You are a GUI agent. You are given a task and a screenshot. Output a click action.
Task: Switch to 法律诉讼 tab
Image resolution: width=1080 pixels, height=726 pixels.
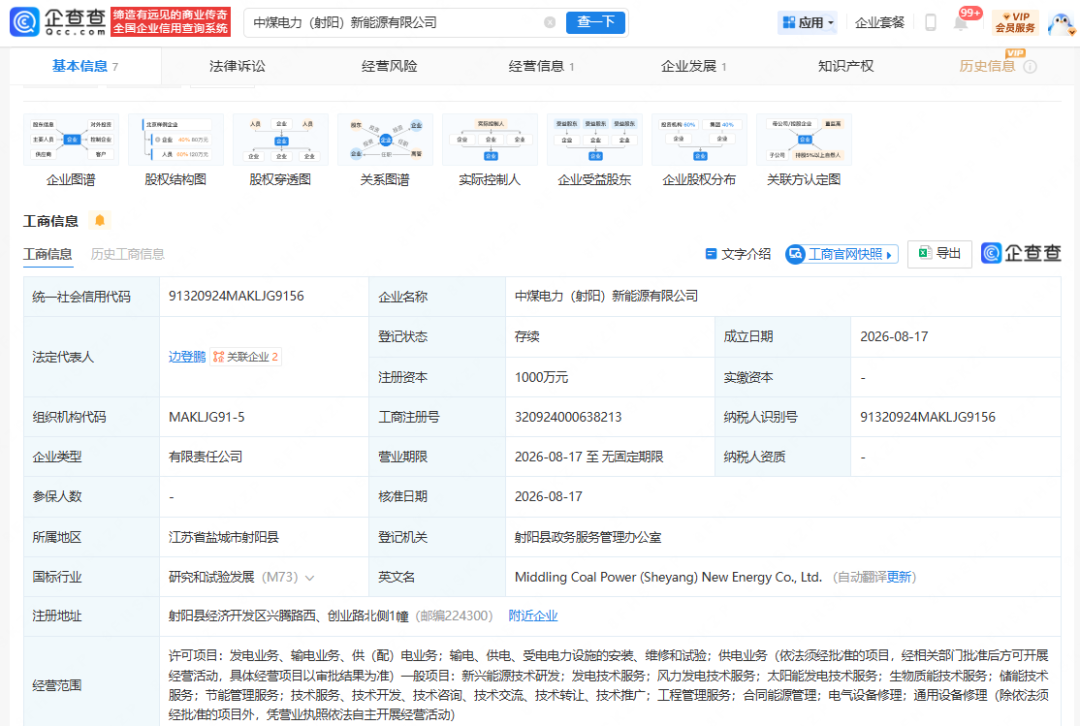pyautogui.click(x=237, y=66)
